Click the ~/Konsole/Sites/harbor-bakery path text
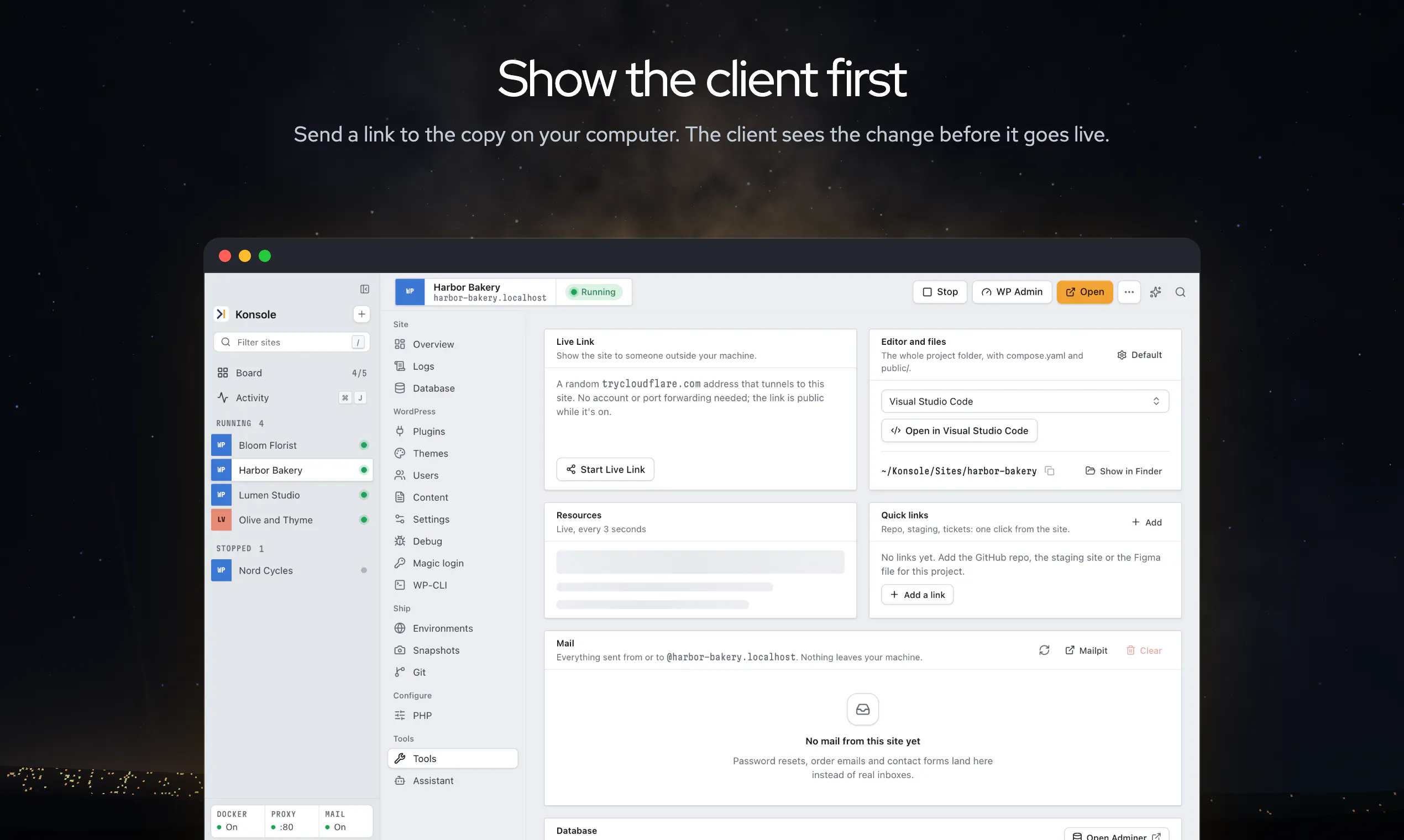 (958, 471)
